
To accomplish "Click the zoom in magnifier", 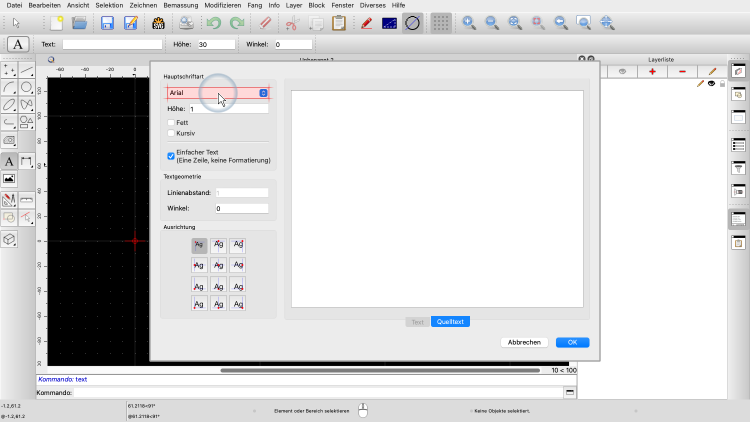I will [x=469, y=23].
